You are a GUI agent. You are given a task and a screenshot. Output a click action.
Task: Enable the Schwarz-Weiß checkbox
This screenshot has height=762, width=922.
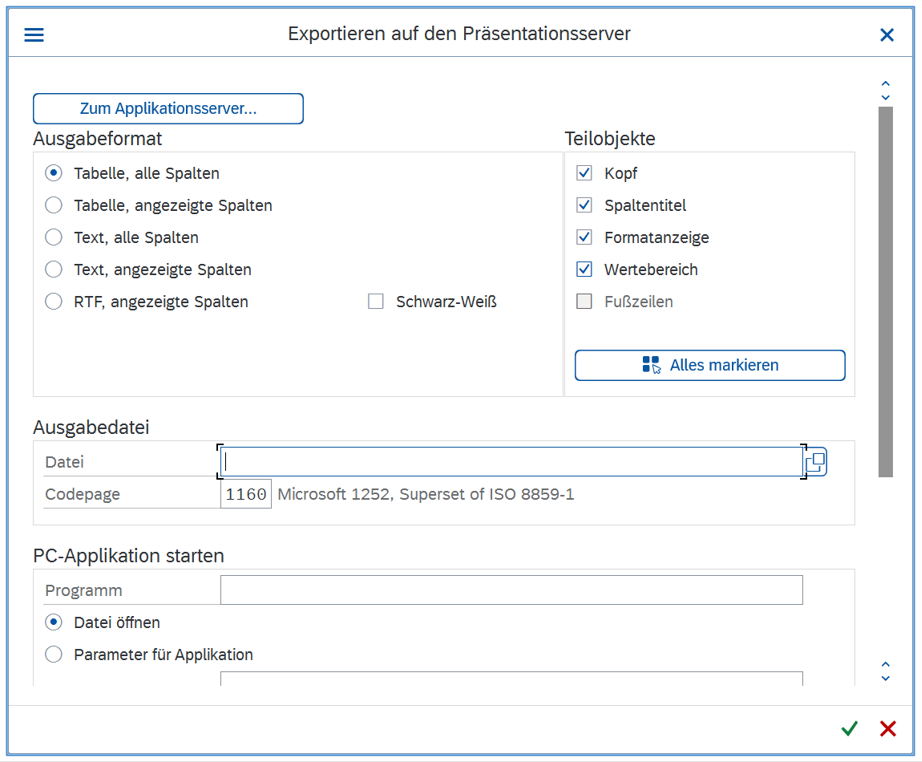point(376,302)
